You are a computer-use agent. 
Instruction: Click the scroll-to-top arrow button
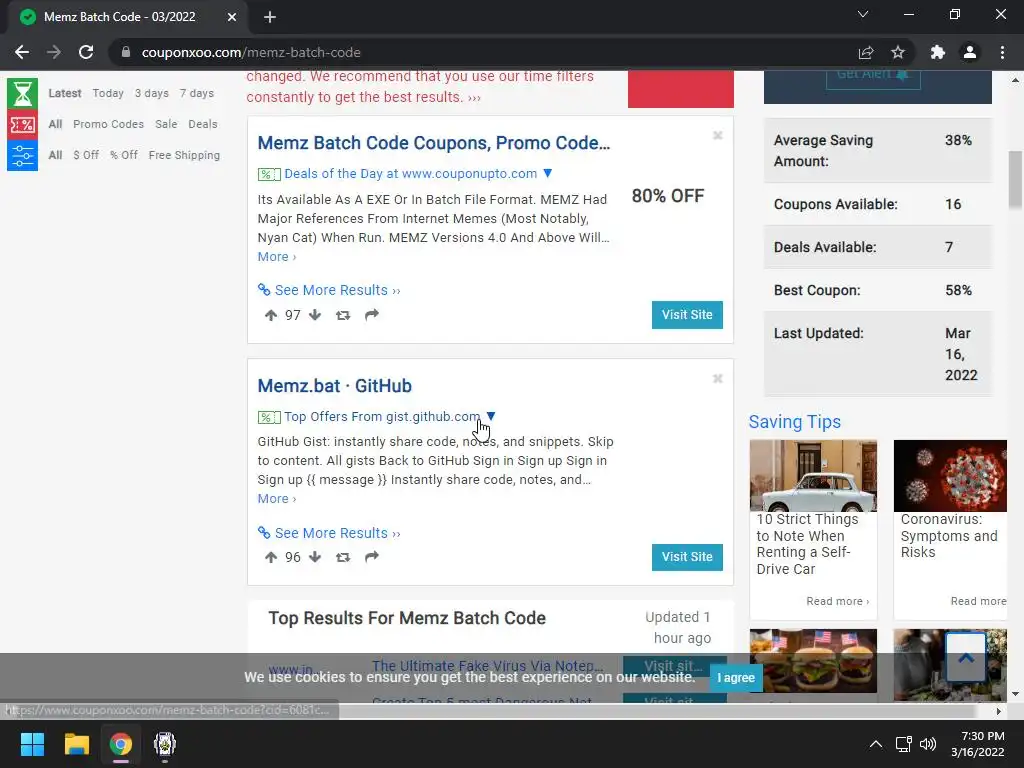tap(966, 657)
